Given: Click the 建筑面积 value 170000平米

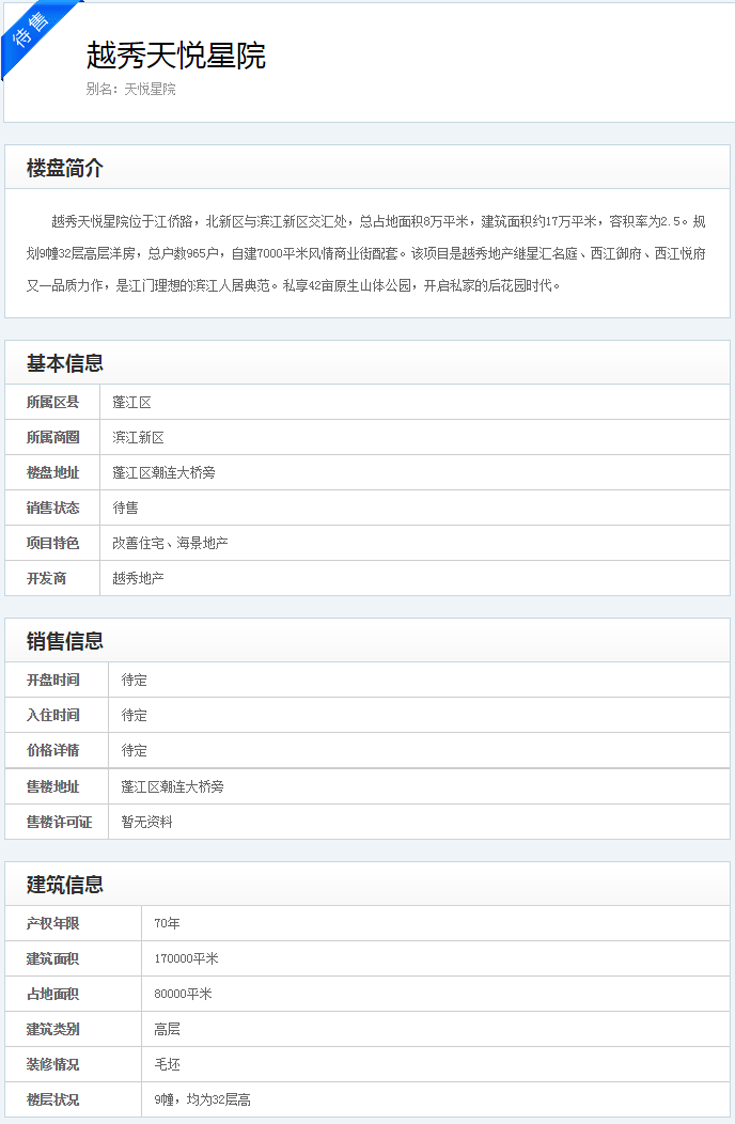Looking at the screenshot, I should click(186, 958).
